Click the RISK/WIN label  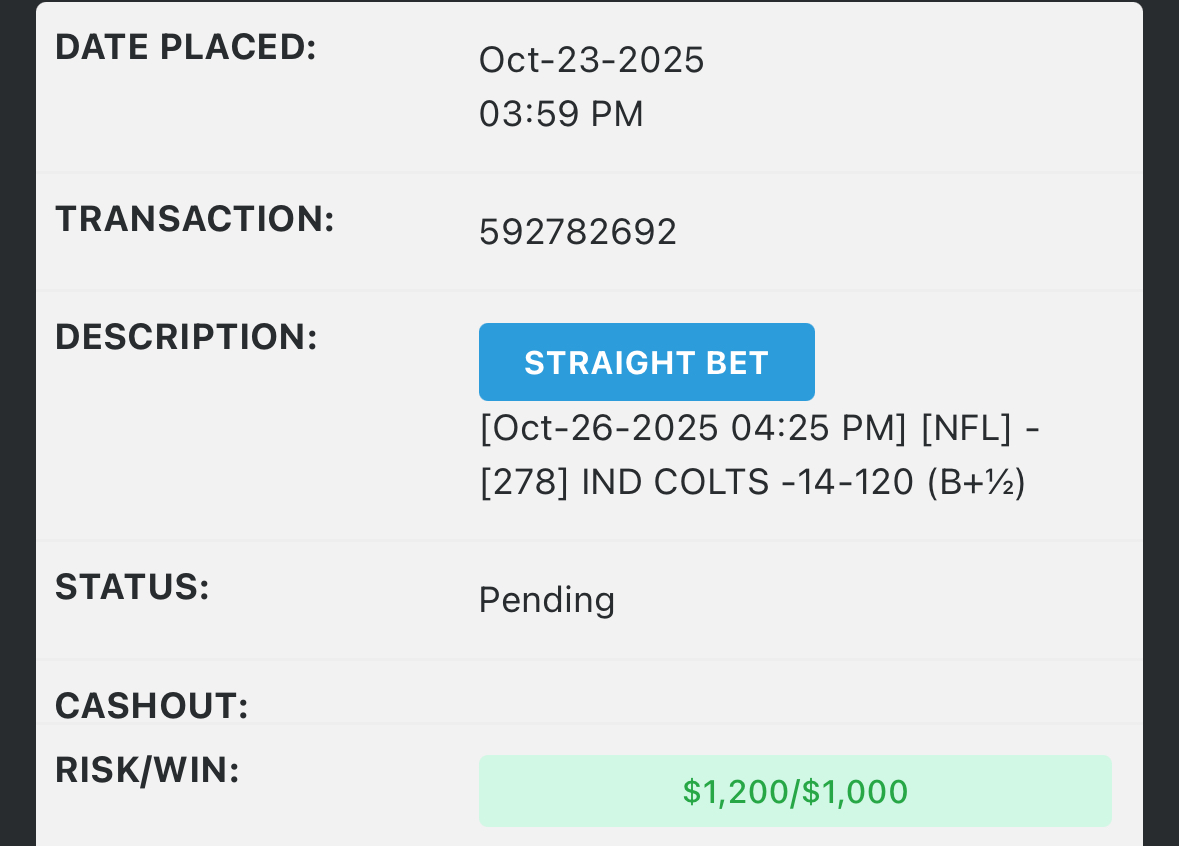click(x=147, y=769)
